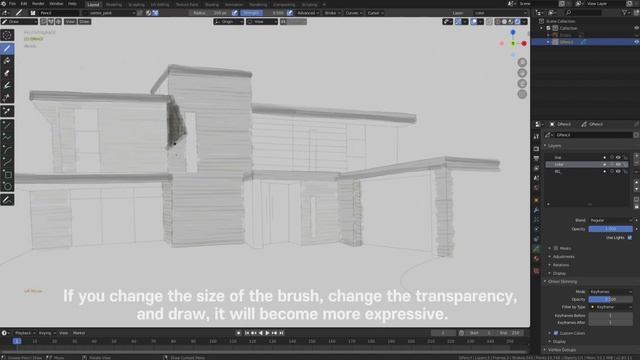This screenshot has height=360, width=640.
Task: Click the Play animation button in timeline
Action: pyautogui.click(x=268, y=333)
